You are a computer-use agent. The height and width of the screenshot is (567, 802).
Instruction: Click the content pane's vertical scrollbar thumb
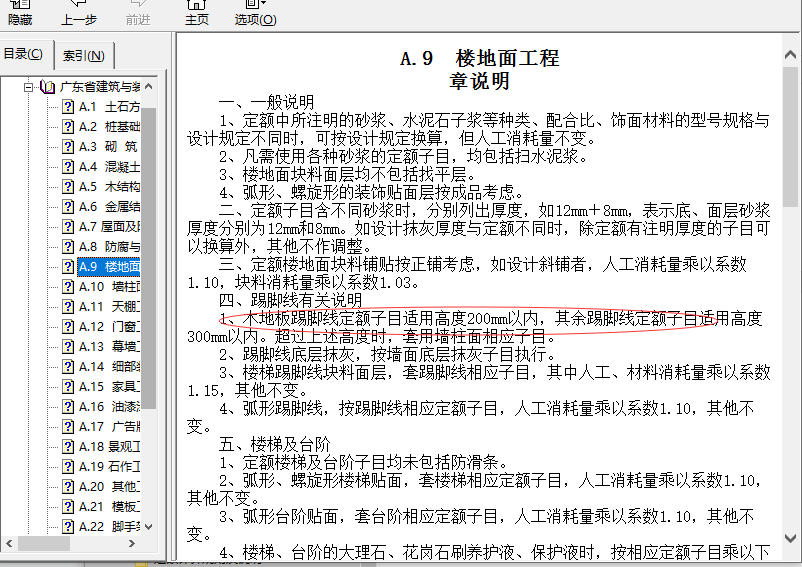point(790,135)
